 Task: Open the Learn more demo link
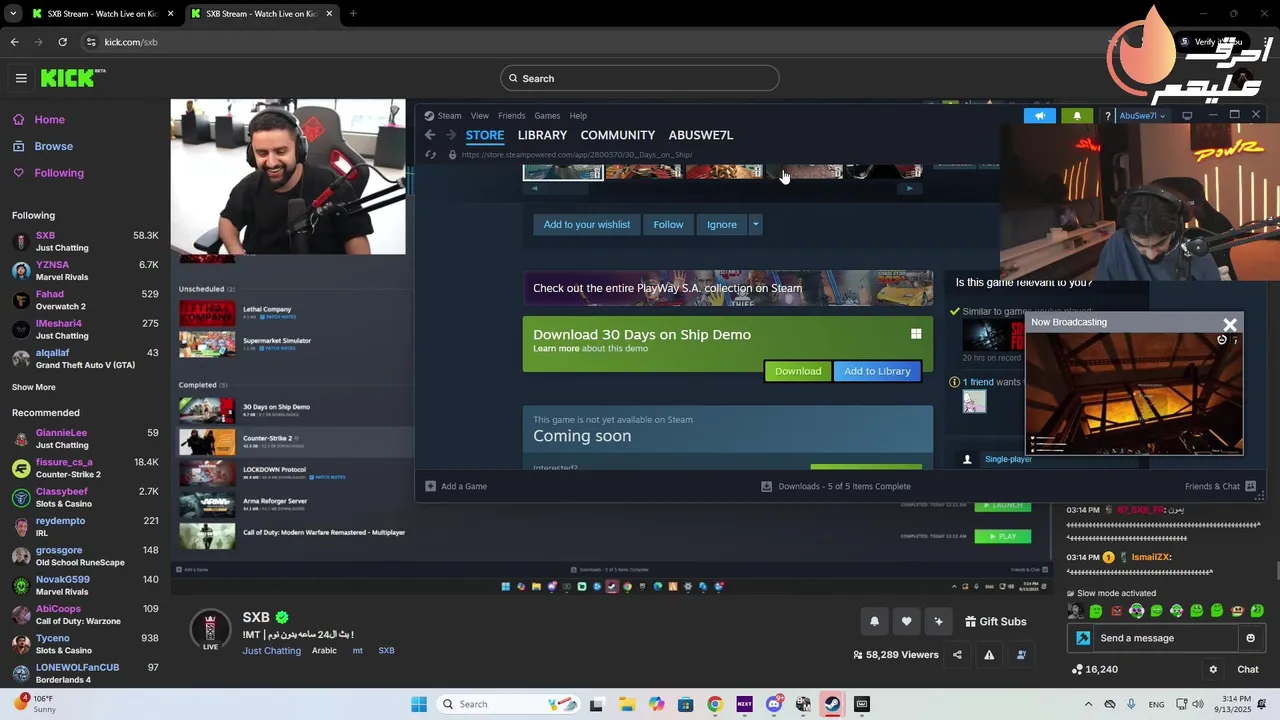pyautogui.click(x=556, y=349)
